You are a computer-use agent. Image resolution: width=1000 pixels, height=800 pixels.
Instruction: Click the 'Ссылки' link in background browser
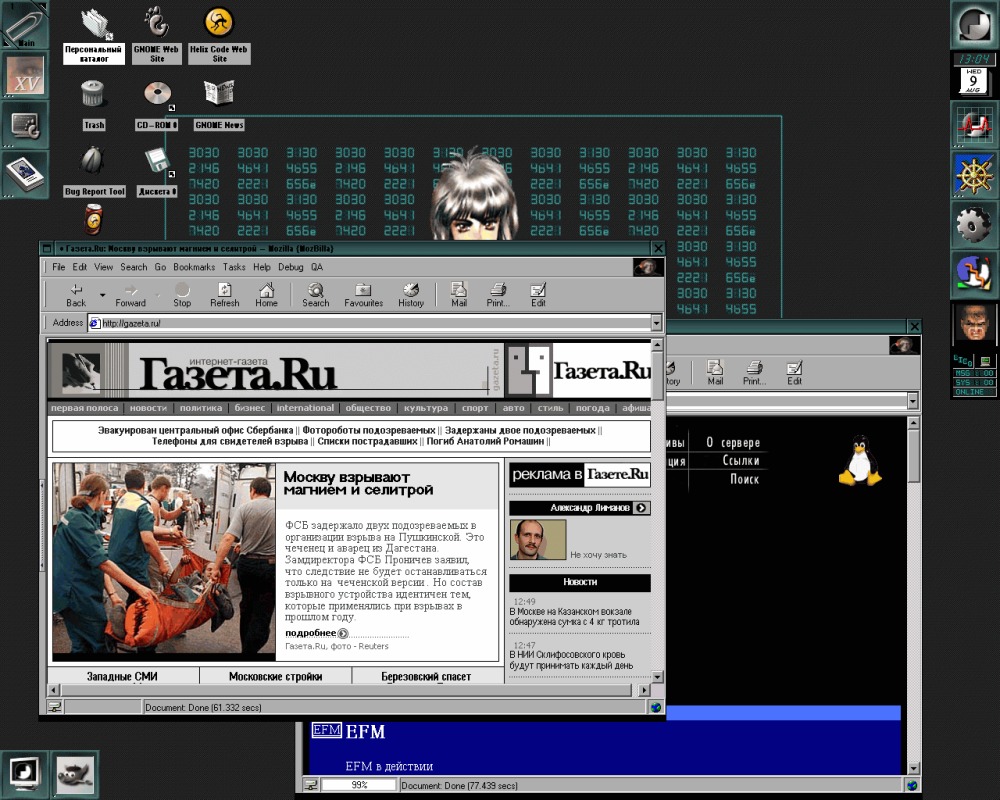pos(741,461)
